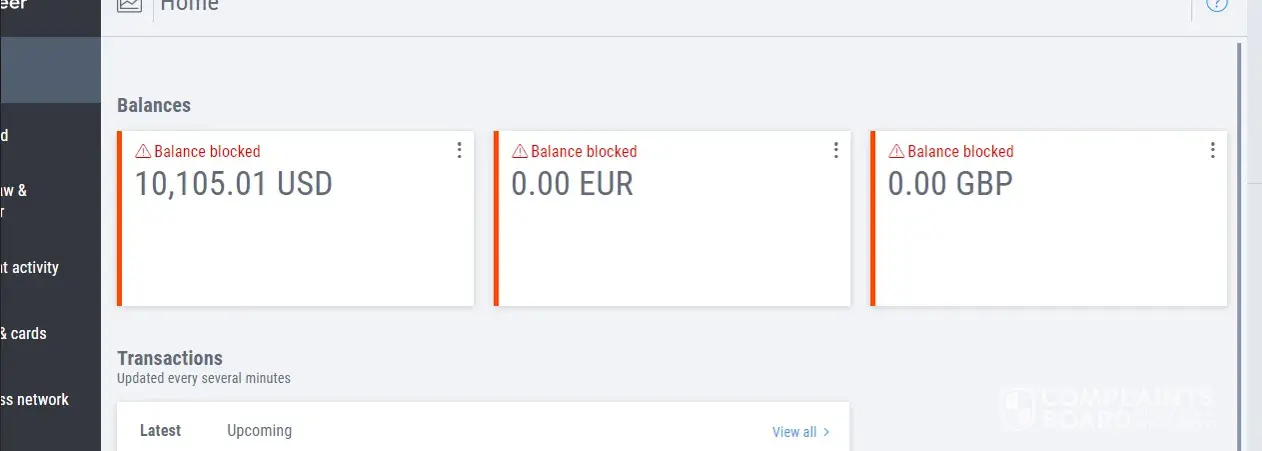Click the warning icon on the USD balance
This screenshot has width=1262, height=451.
click(x=143, y=152)
